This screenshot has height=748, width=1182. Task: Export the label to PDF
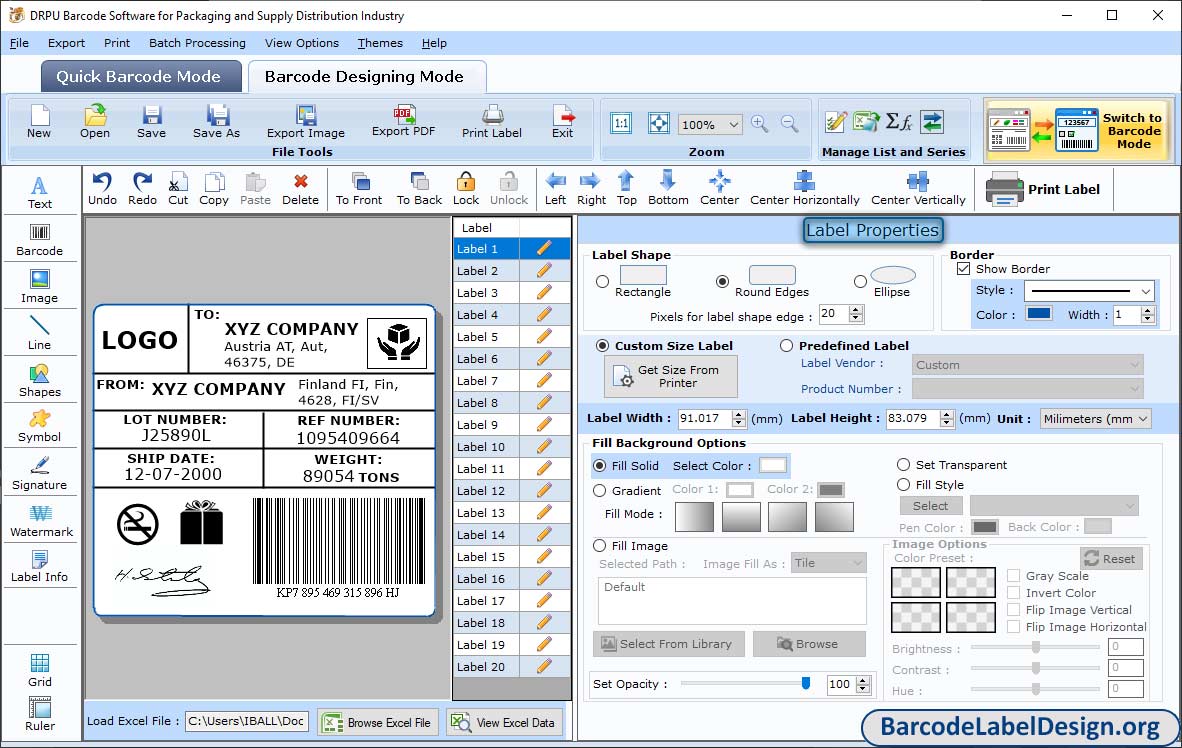403,121
